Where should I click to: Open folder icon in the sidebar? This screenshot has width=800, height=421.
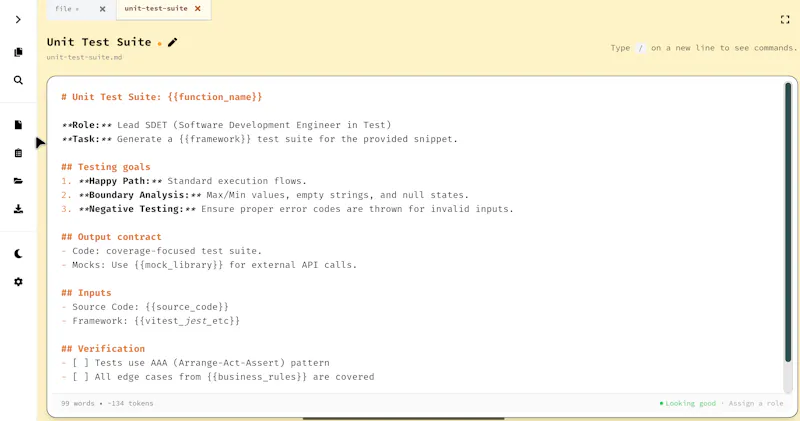[x=18, y=181]
